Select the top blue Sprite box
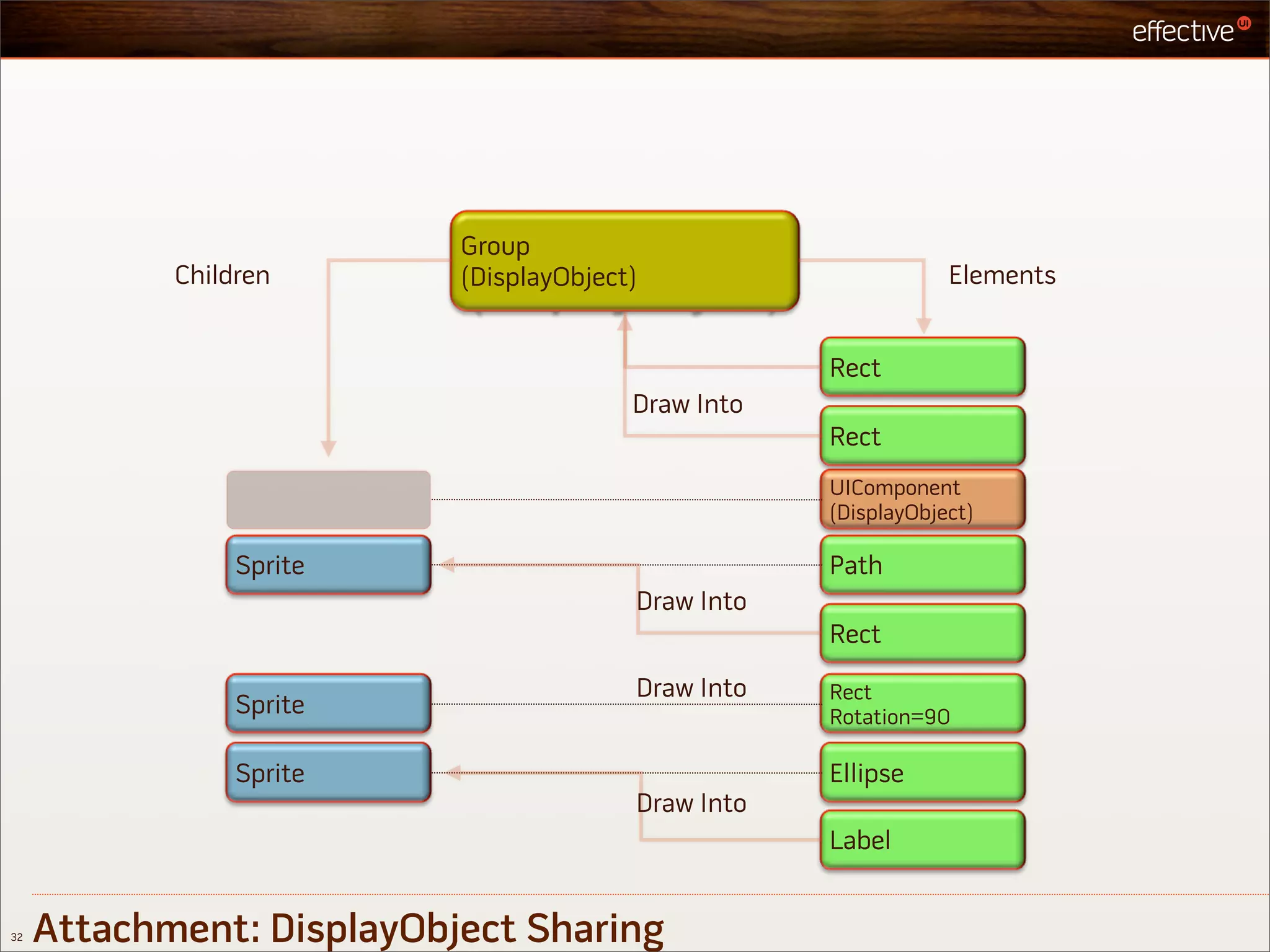The width and height of the screenshot is (1270, 952). tap(328, 565)
